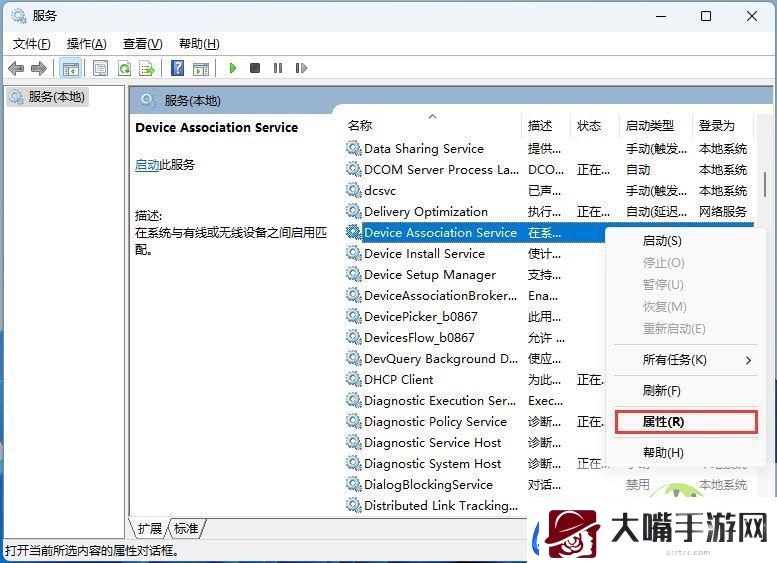Click the Export list toolbar icon
The width and height of the screenshot is (777, 563).
click(x=147, y=68)
